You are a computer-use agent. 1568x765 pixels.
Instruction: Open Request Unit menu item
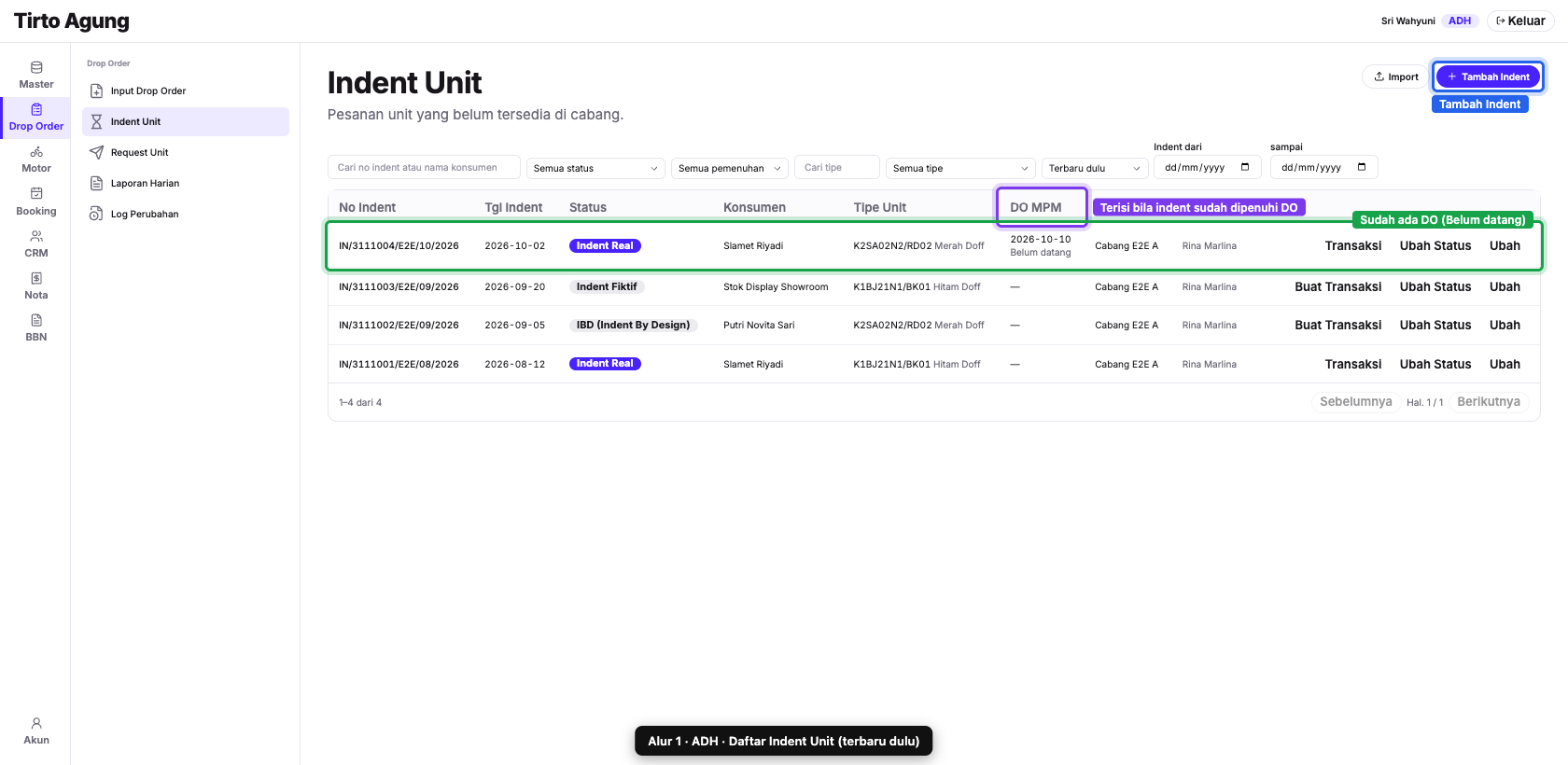[x=186, y=152]
